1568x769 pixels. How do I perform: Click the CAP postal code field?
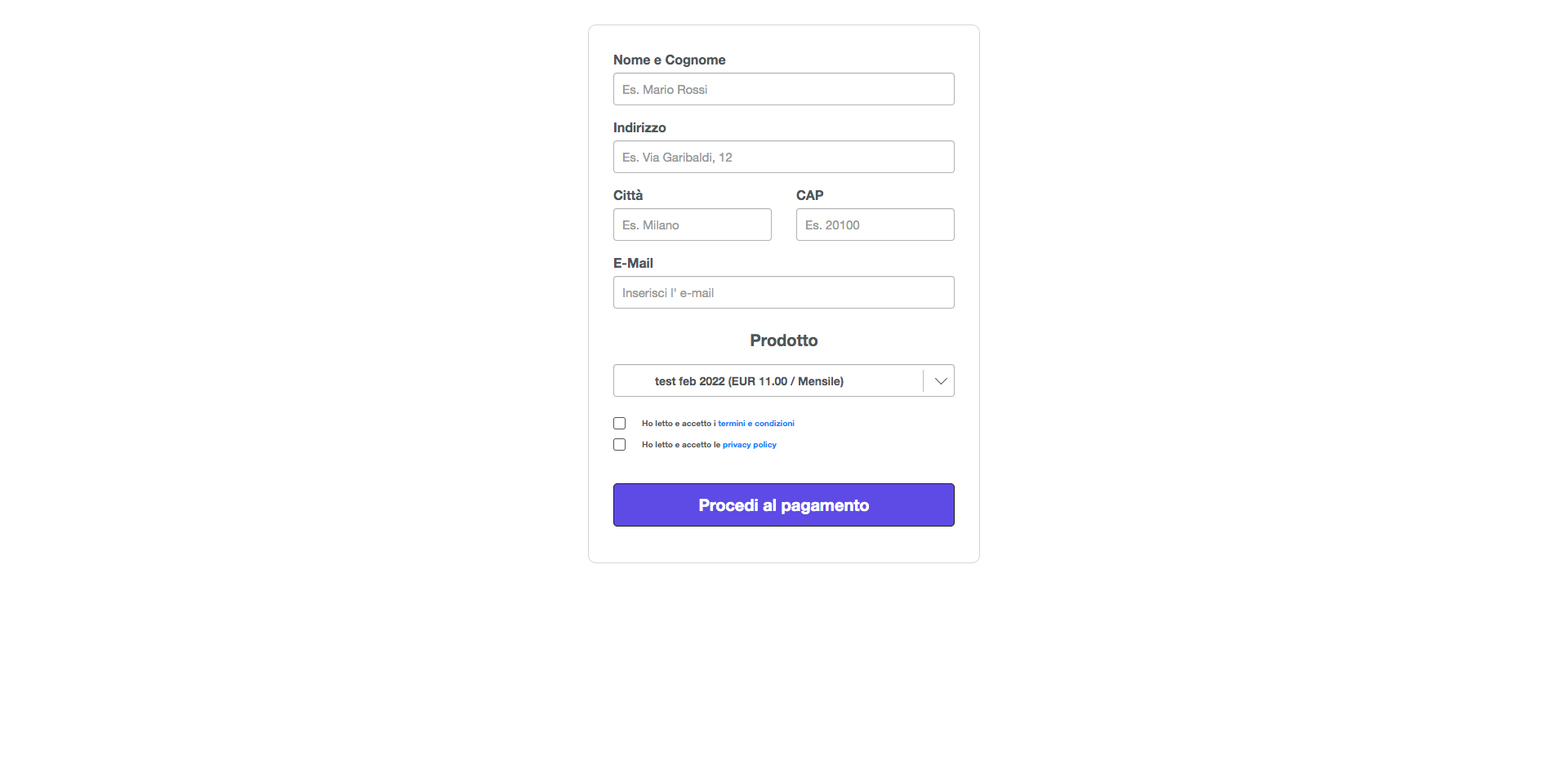tap(875, 225)
